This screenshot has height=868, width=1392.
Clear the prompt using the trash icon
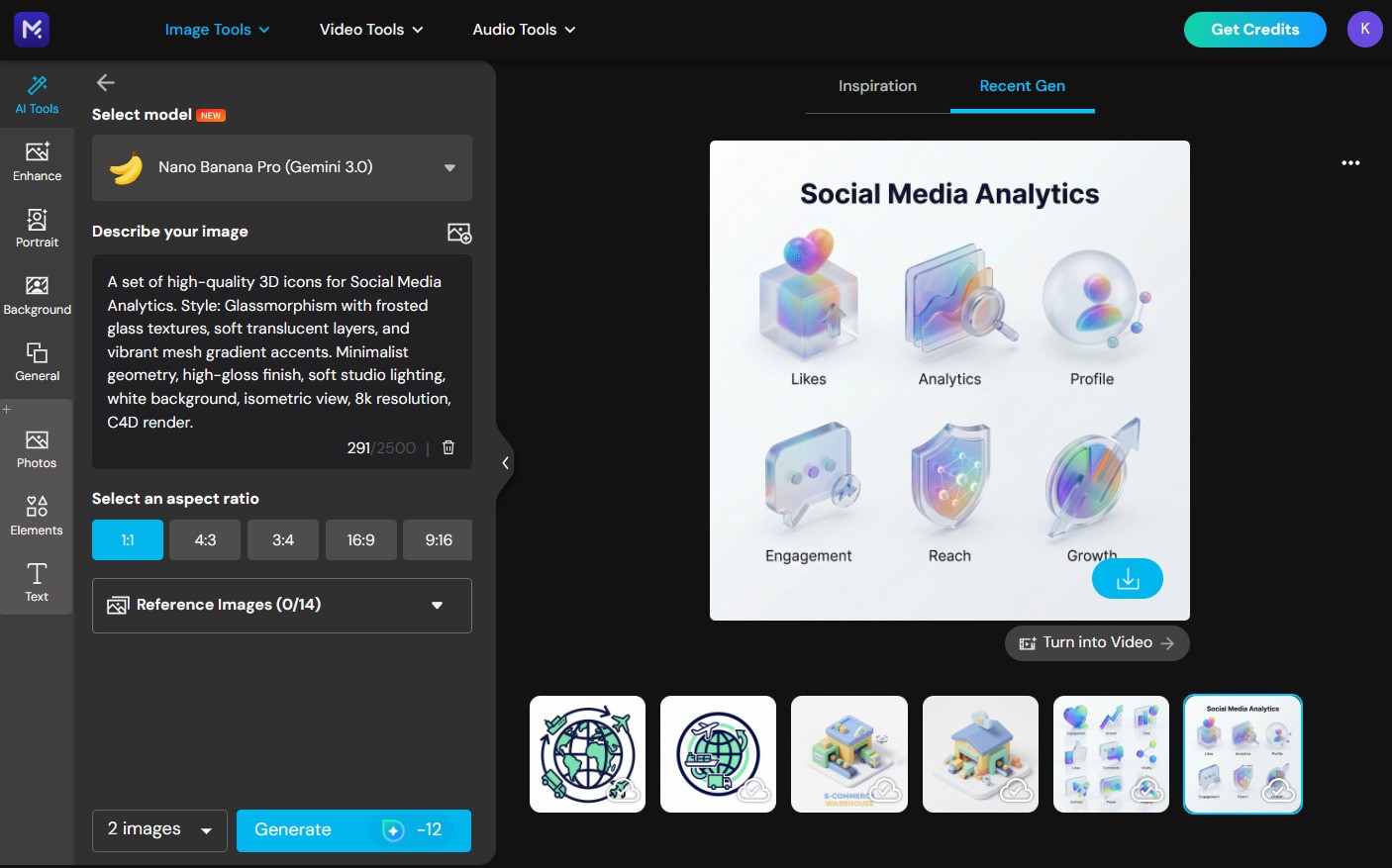coord(447,447)
